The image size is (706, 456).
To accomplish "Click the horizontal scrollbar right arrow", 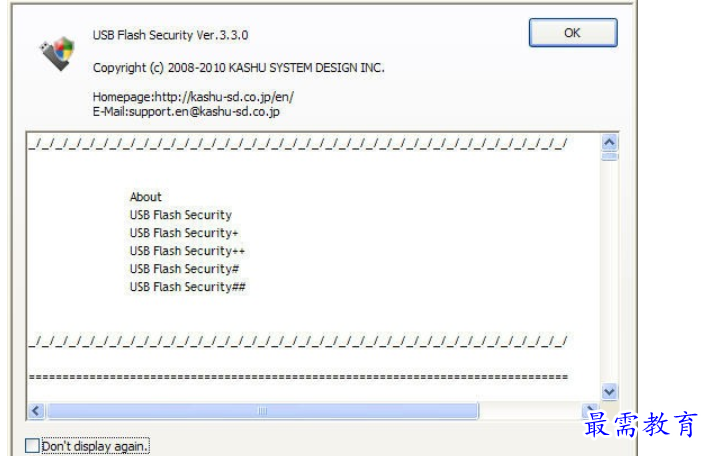I will click(x=590, y=409).
